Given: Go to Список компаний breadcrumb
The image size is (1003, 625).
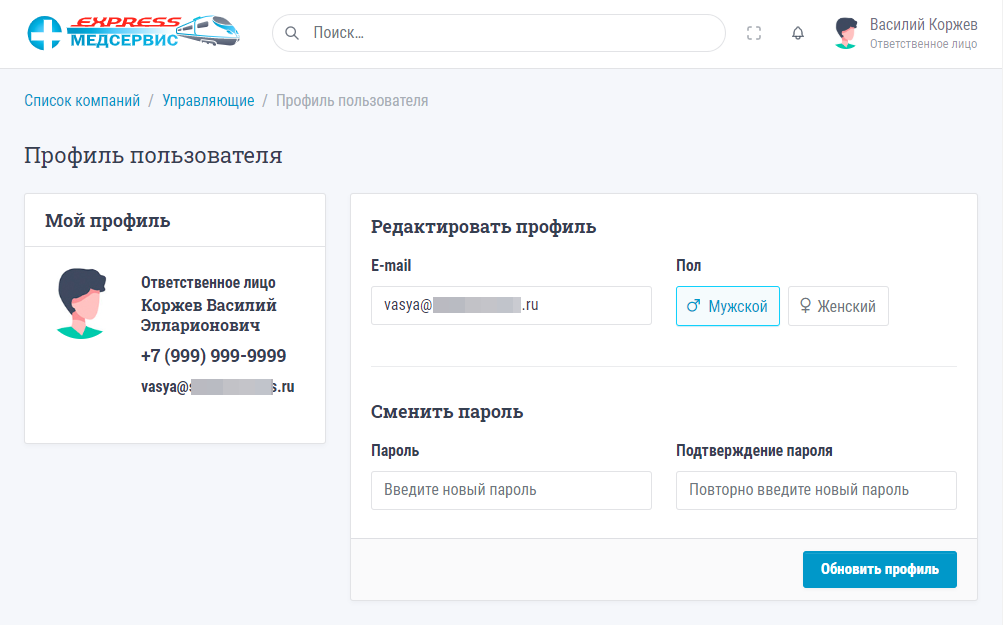Looking at the screenshot, I should 82,100.
